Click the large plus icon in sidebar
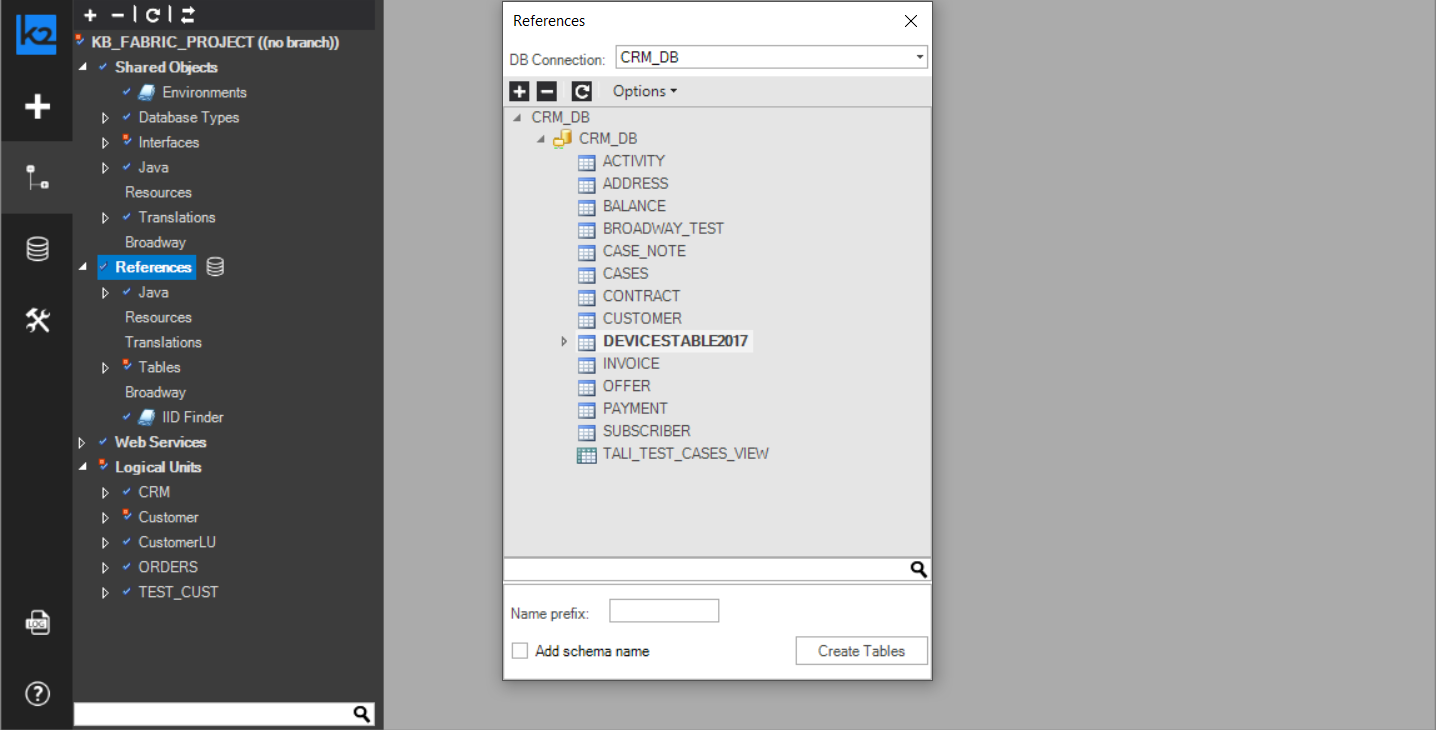 click(x=37, y=106)
